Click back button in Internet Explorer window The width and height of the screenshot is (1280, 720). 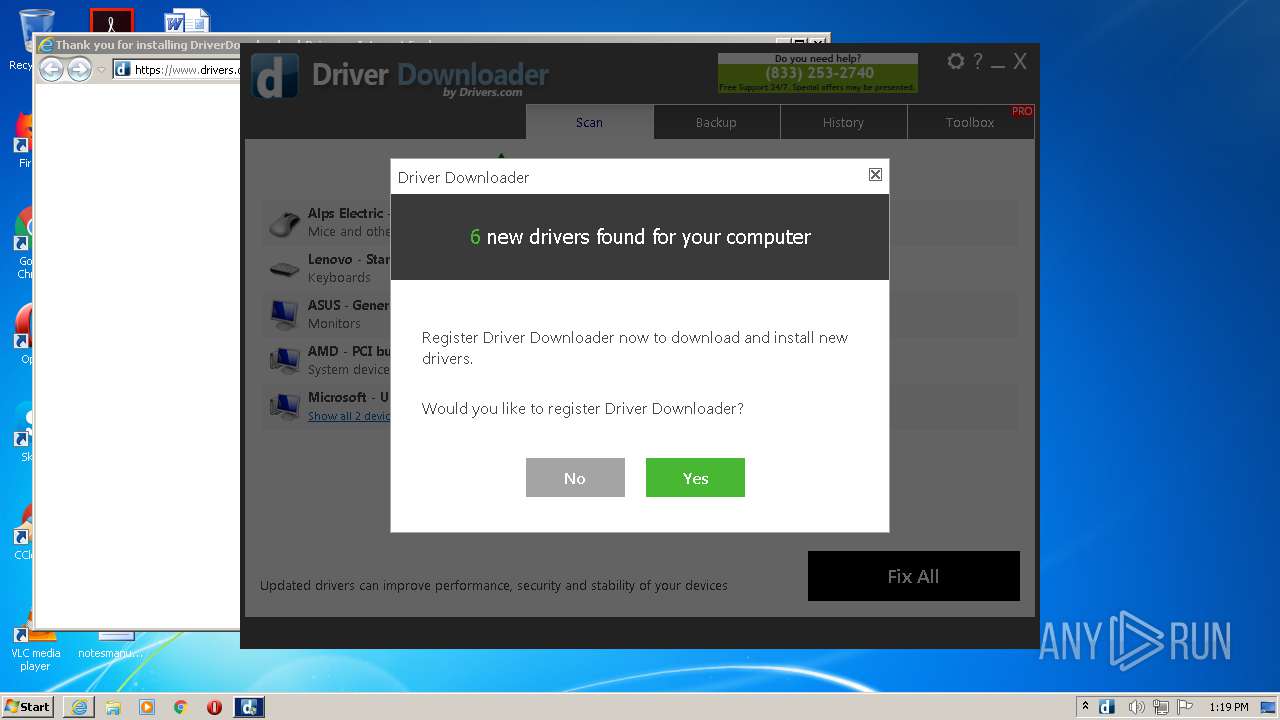click(x=51, y=69)
